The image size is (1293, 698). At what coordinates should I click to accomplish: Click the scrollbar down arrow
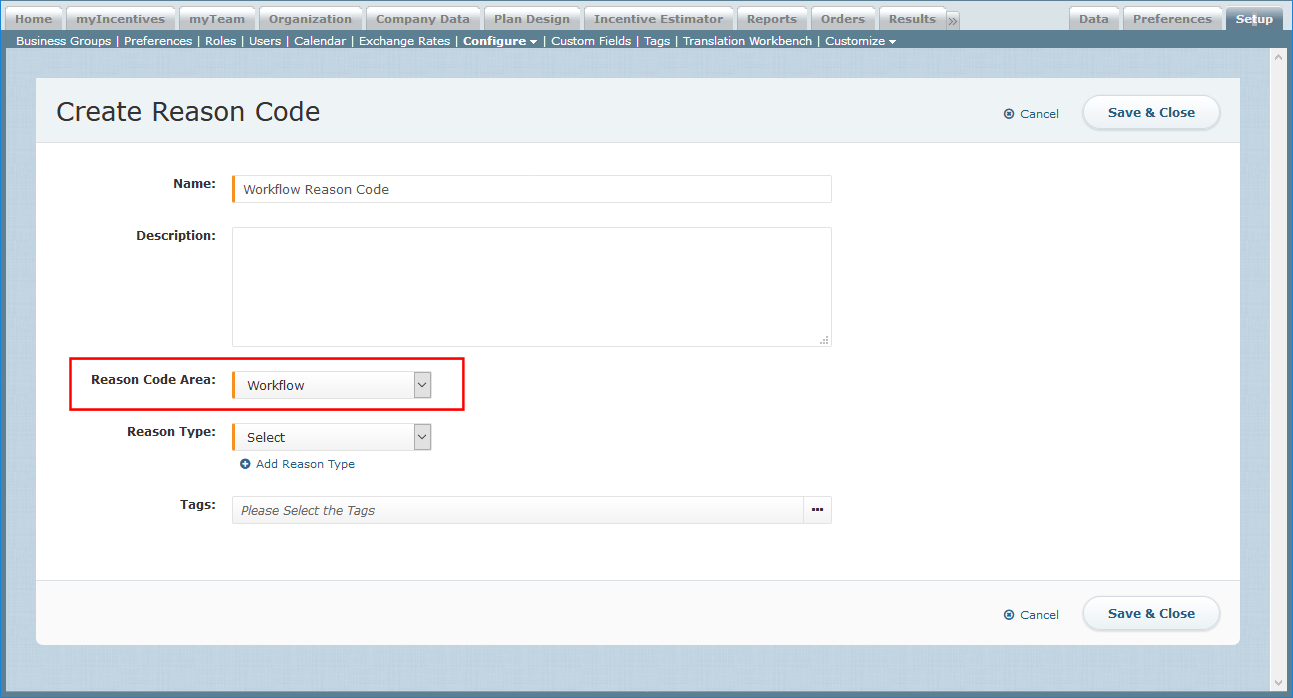1277,682
